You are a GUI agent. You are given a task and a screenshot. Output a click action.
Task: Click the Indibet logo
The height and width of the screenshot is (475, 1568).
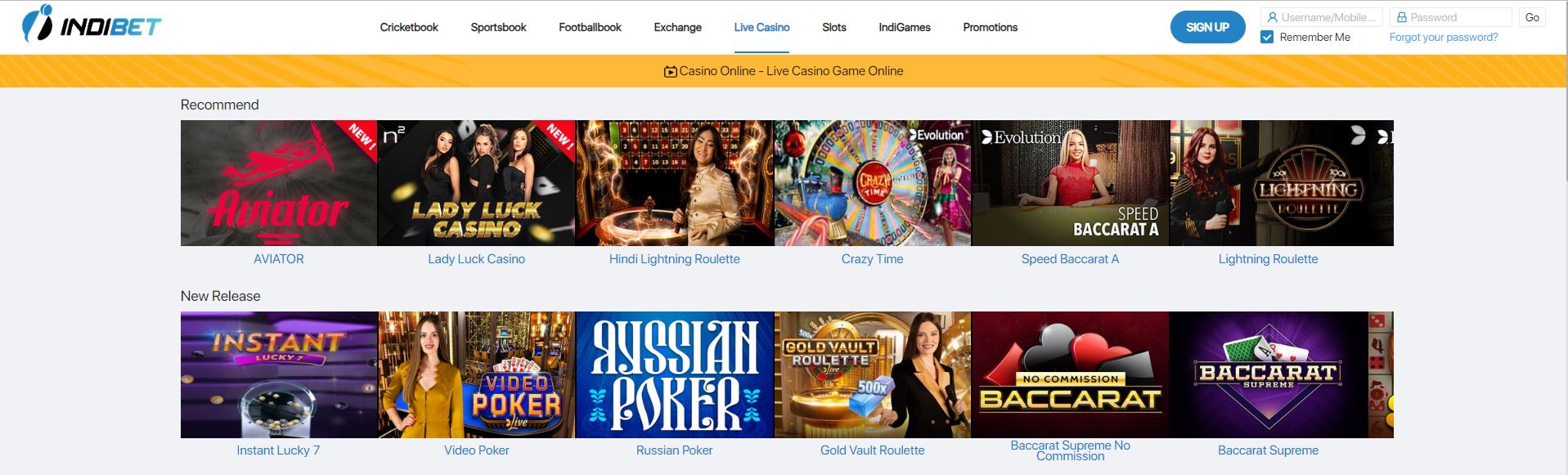click(91, 25)
